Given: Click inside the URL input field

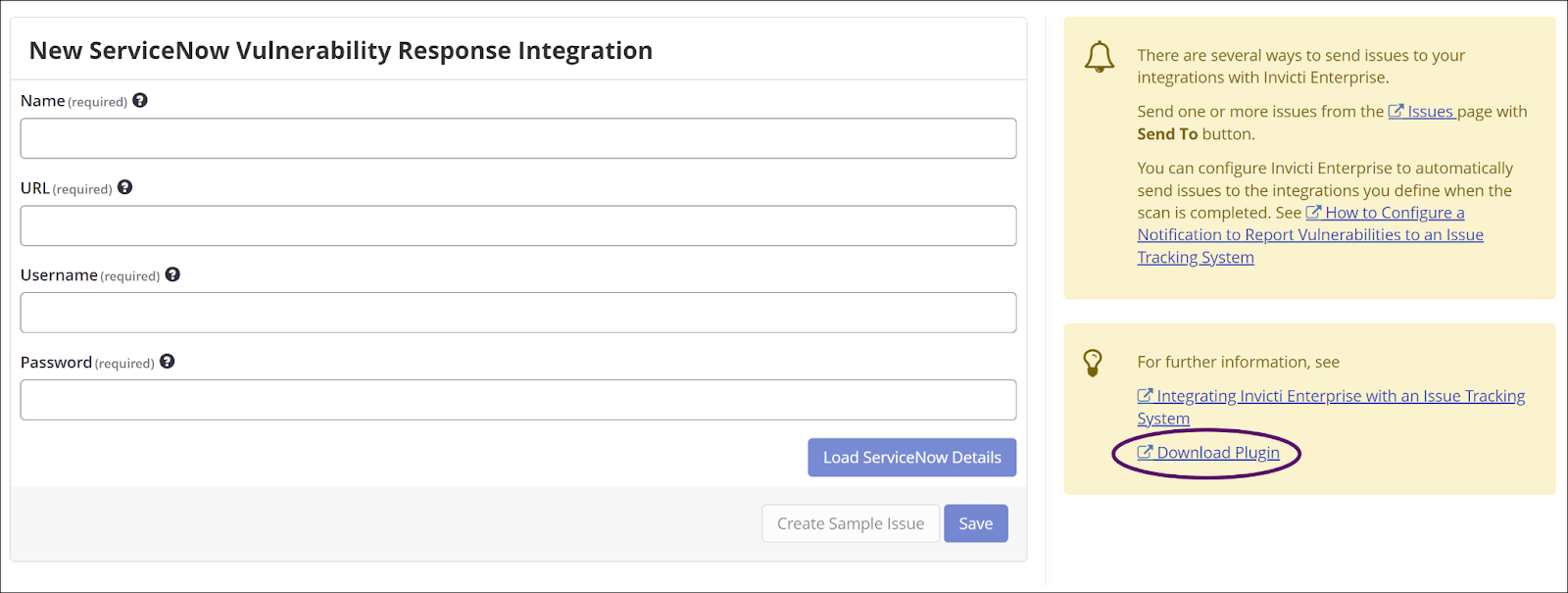Looking at the screenshot, I should [x=517, y=225].
